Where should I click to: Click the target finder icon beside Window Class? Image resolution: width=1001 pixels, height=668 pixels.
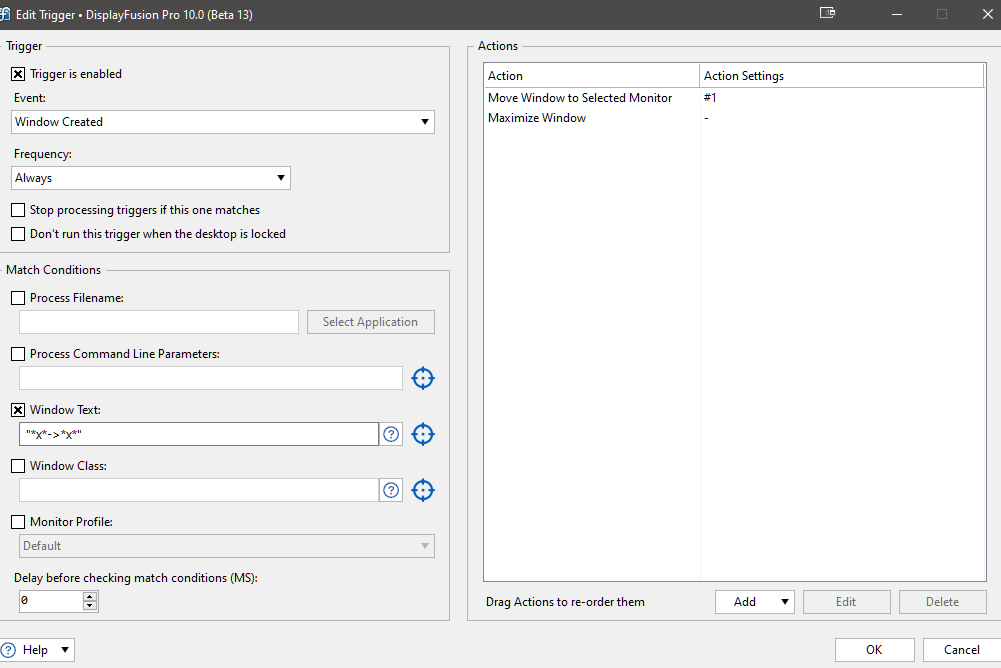pyautogui.click(x=423, y=490)
